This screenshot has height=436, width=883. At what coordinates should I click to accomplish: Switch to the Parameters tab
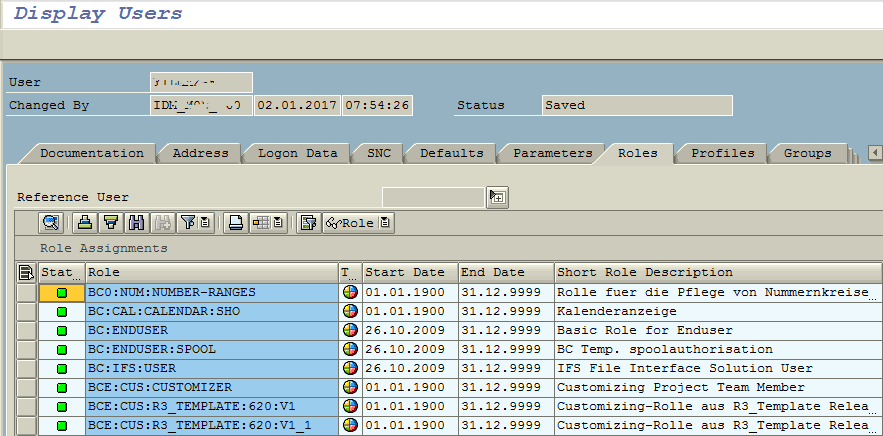[x=552, y=153]
